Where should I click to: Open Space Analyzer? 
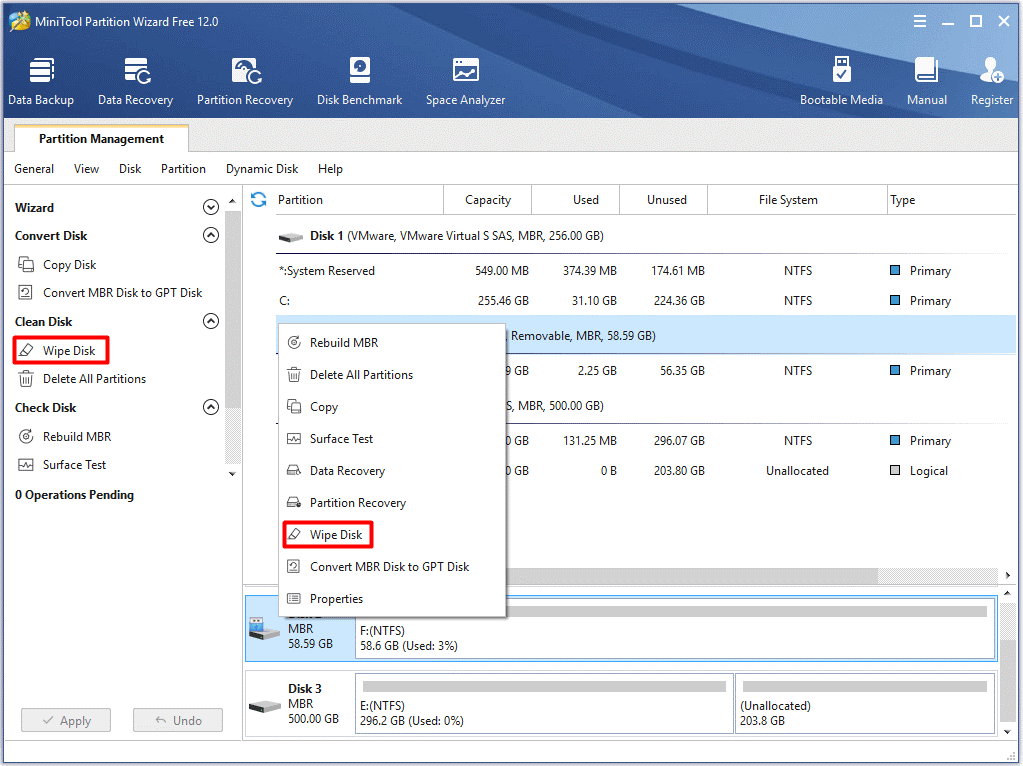click(465, 82)
